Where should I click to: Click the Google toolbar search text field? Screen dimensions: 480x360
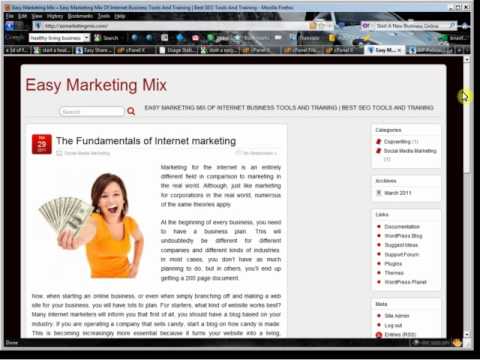[56, 38]
